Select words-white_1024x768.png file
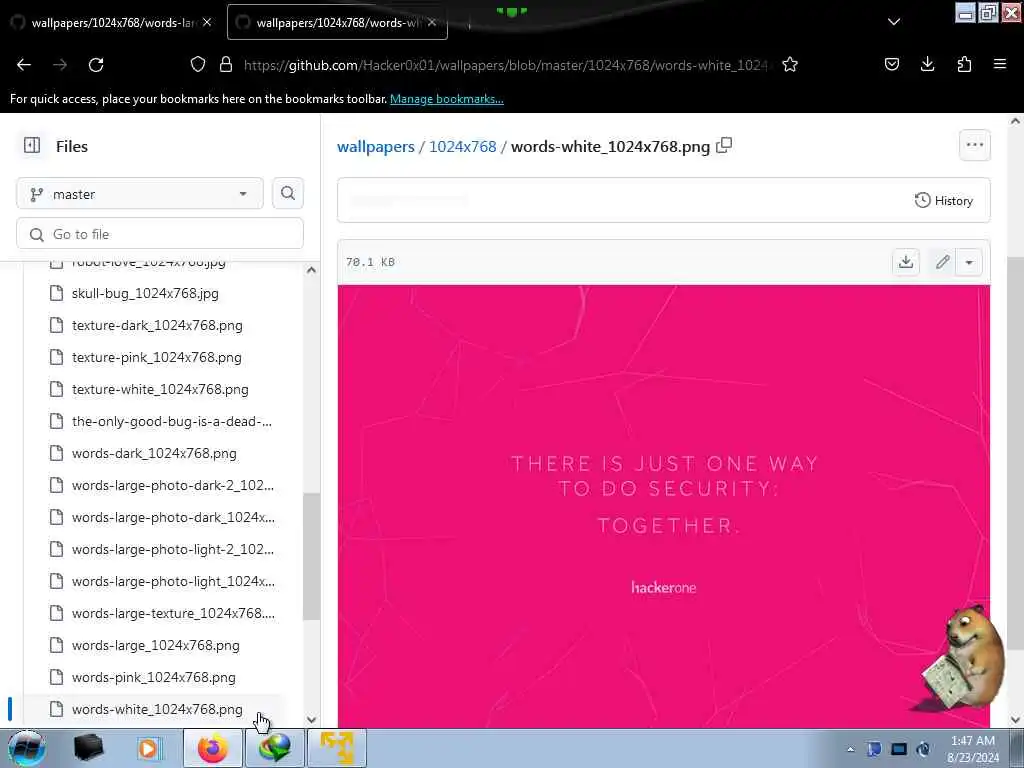 (157, 709)
